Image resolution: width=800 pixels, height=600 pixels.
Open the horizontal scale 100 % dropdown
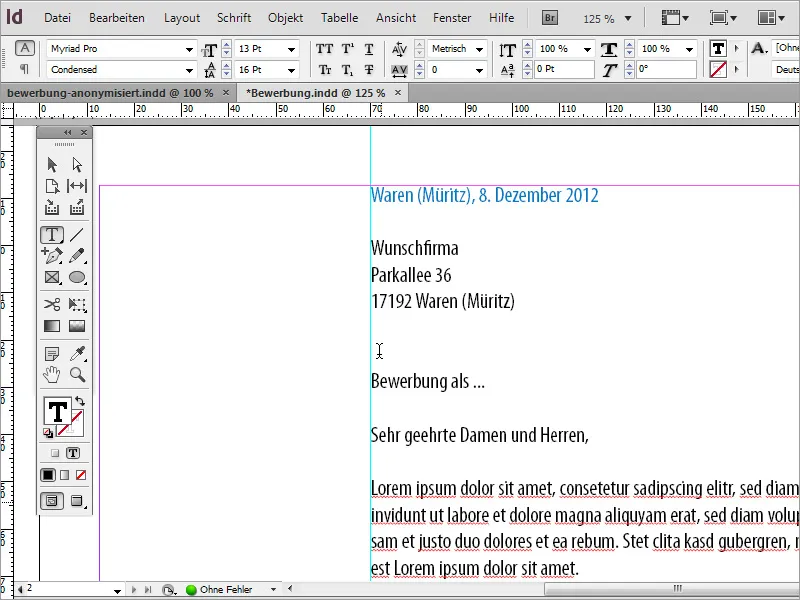689,49
